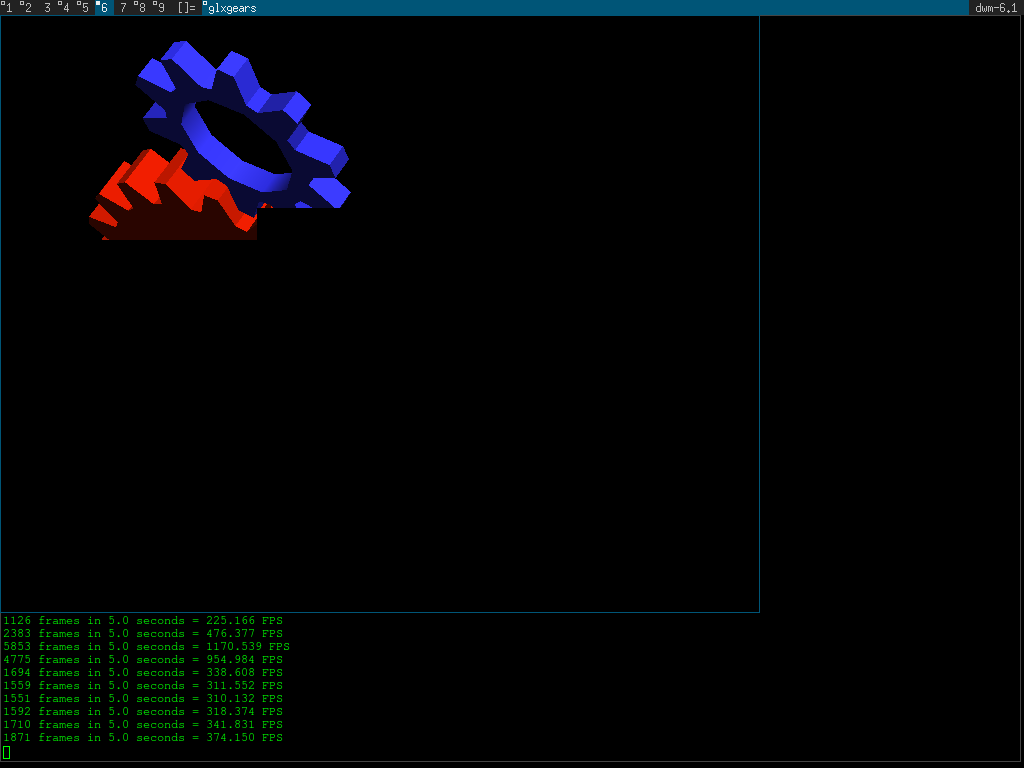Select workspace tag 3

47,8
